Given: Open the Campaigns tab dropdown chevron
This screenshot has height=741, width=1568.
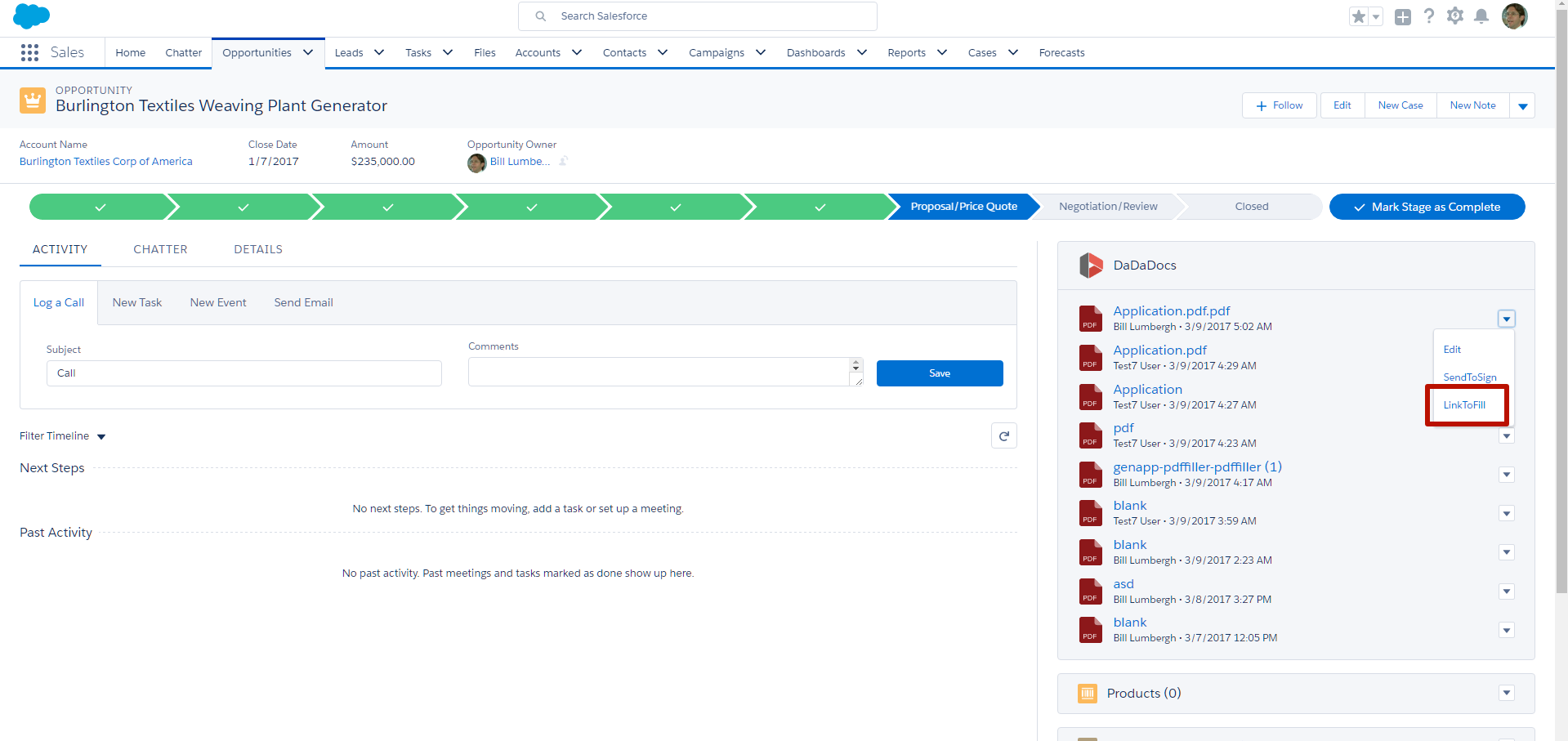Looking at the screenshot, I should [761, 52].
